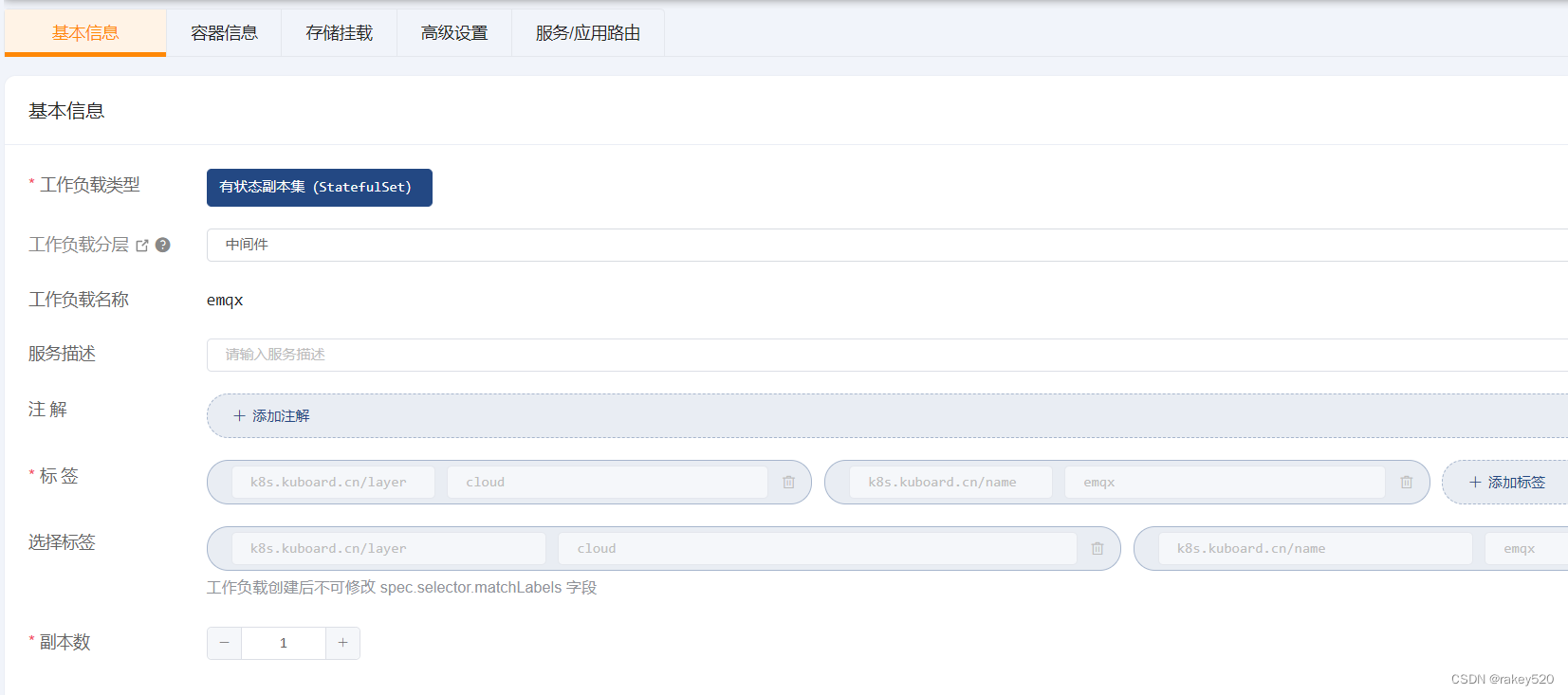Viewport: 1568px width, 695px height.
Task: Click selector value emqx in 选择标签
Action: coord(1526,548)
